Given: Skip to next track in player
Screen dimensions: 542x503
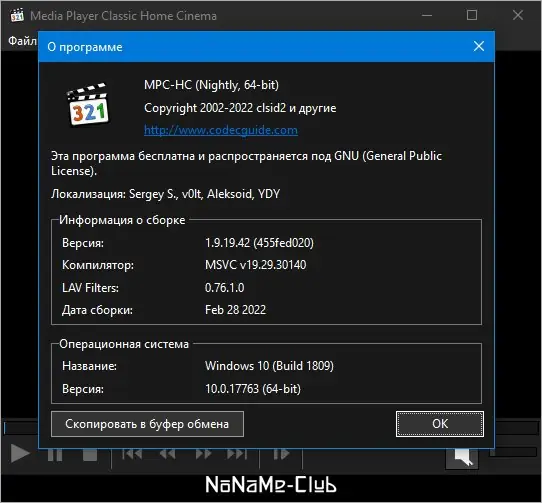Looking at the screenshot, I should 237,454.
